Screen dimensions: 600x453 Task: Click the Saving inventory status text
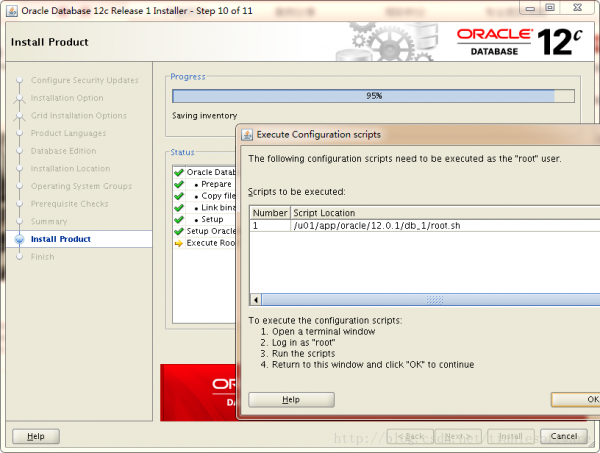[205, 116]
